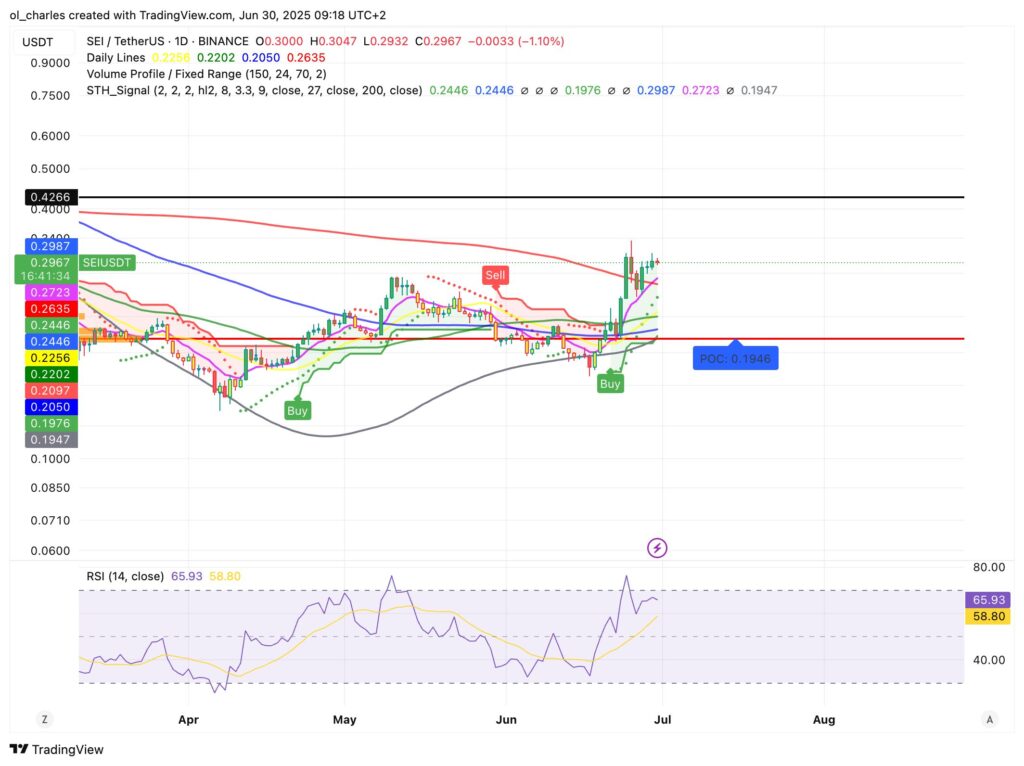
Task: Select the "Jul" label on the time axis
Action: (x=664, y=719)
